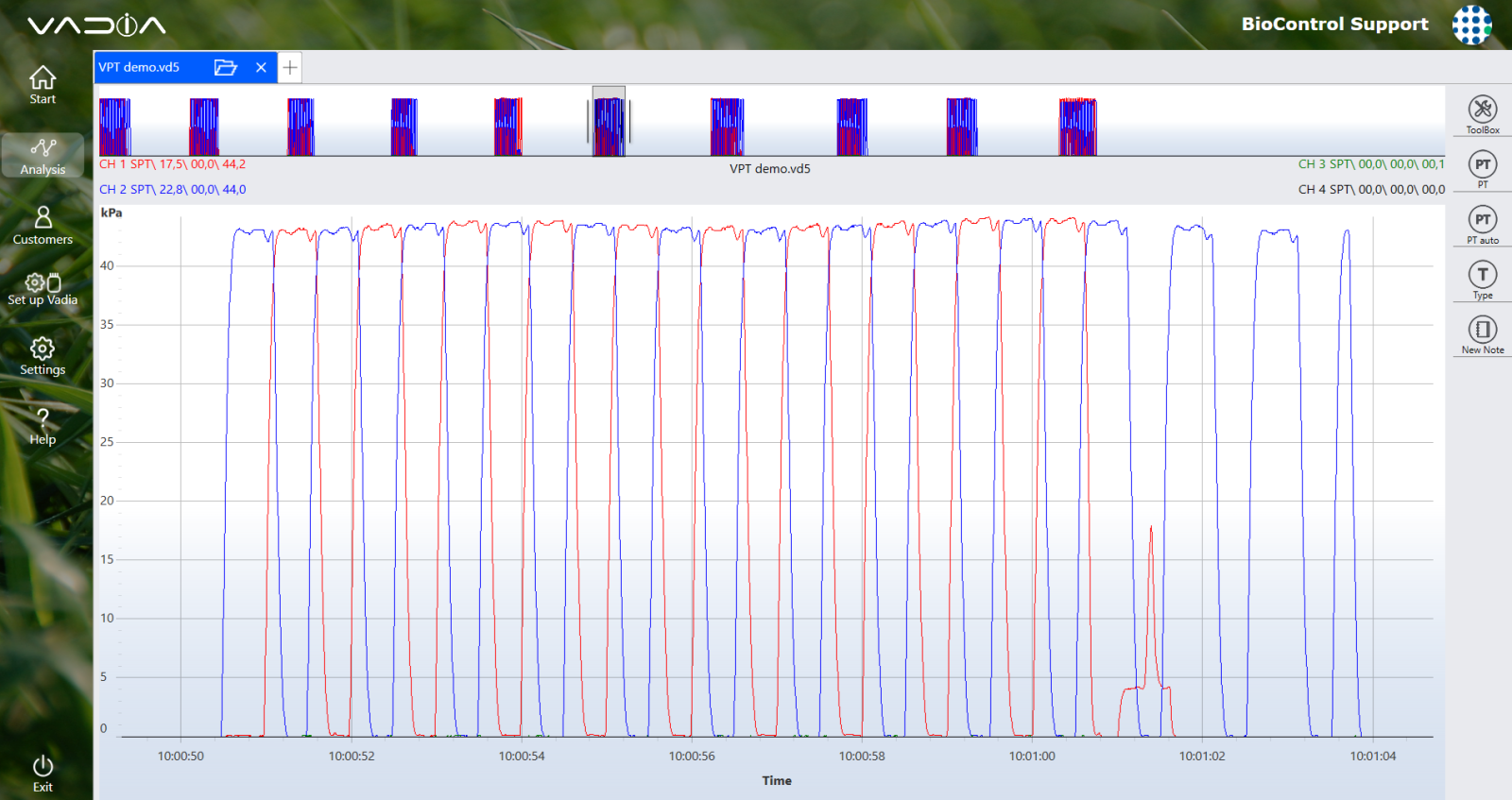
Task: Click the first pulse thumbnail in overview strip
Action: coord(114,127)
